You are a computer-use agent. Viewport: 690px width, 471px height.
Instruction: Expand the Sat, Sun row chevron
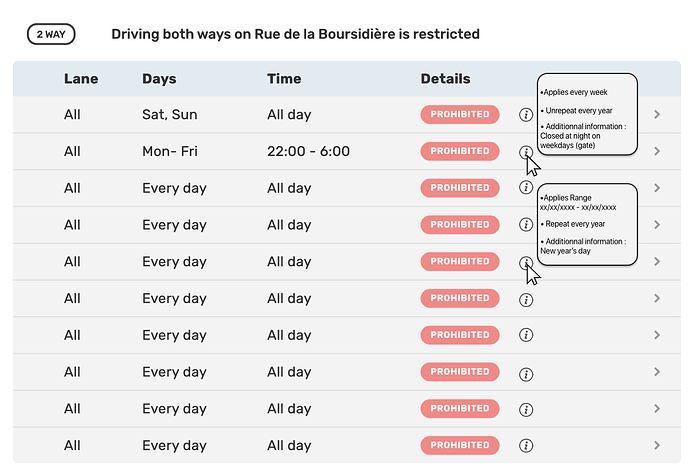pos(657,114)
